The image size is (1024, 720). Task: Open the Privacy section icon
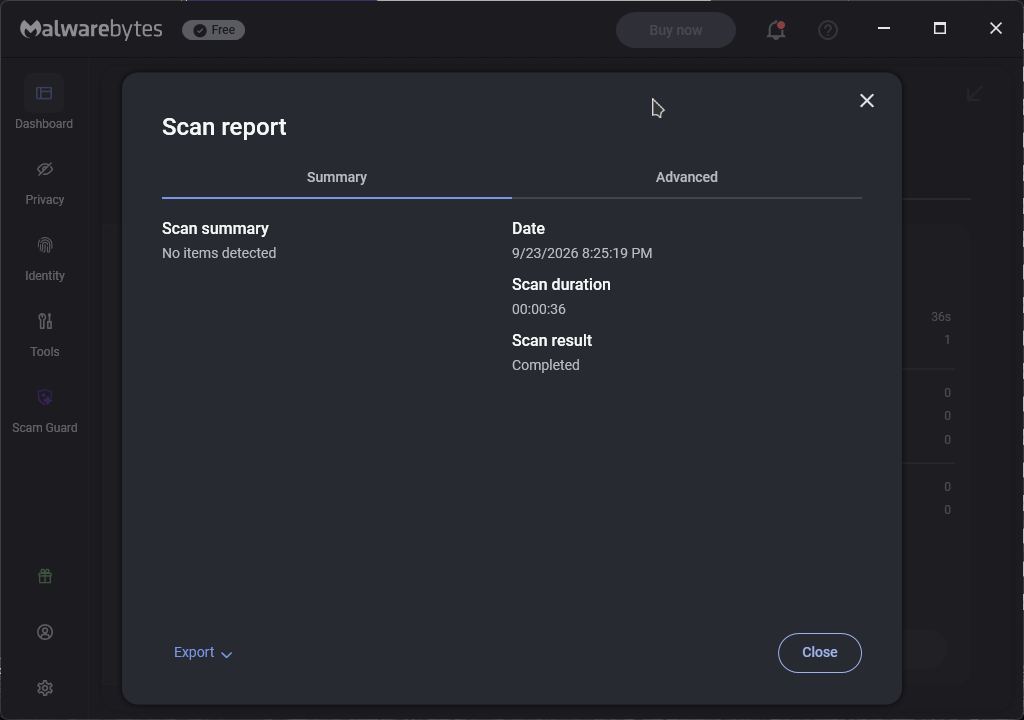[x=44, y=169]
